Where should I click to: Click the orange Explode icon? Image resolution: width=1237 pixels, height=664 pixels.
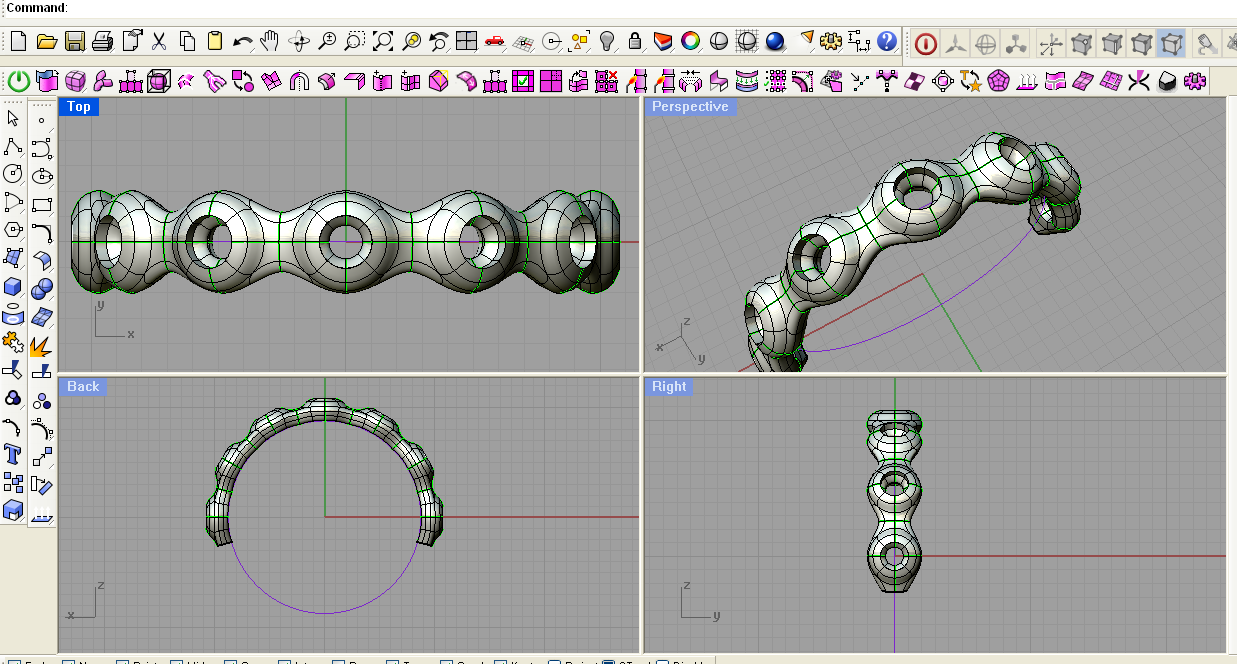(x=41, y=345)
